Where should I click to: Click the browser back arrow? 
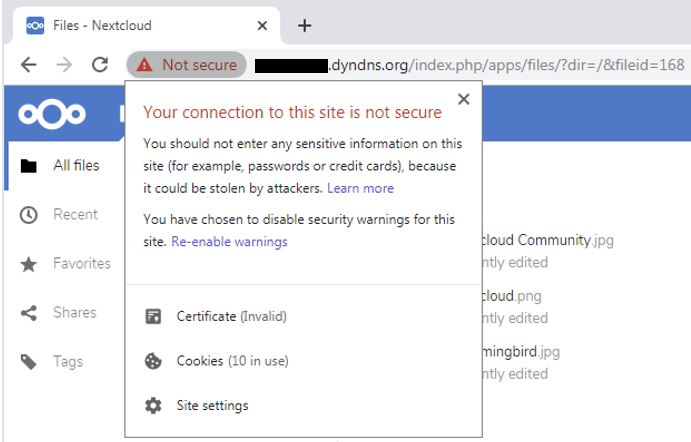point(29,65)
